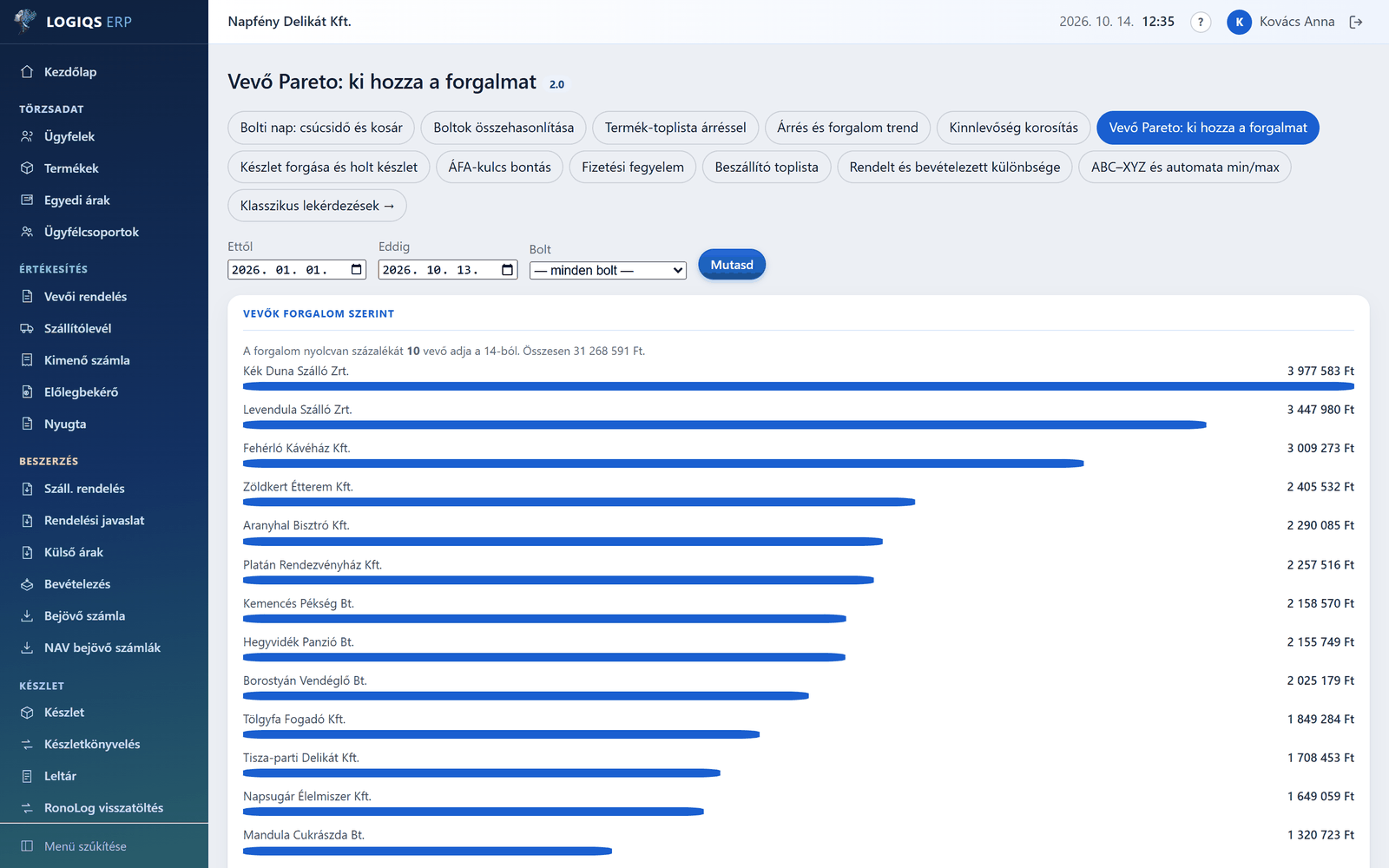The image size is (1389, 868).
Task: Open help via question mark icon
Action: 1201,23
